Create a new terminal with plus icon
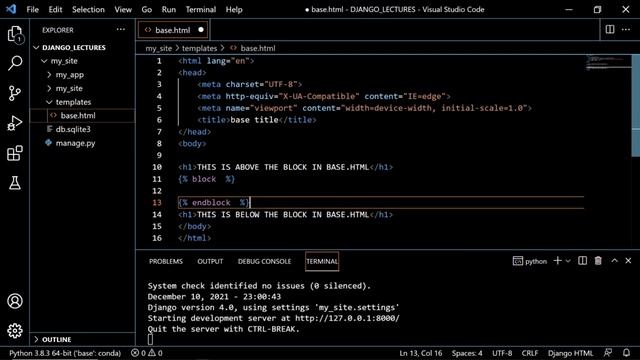The width and height of the screenshot is (640, 360). [x=558, y=261]
